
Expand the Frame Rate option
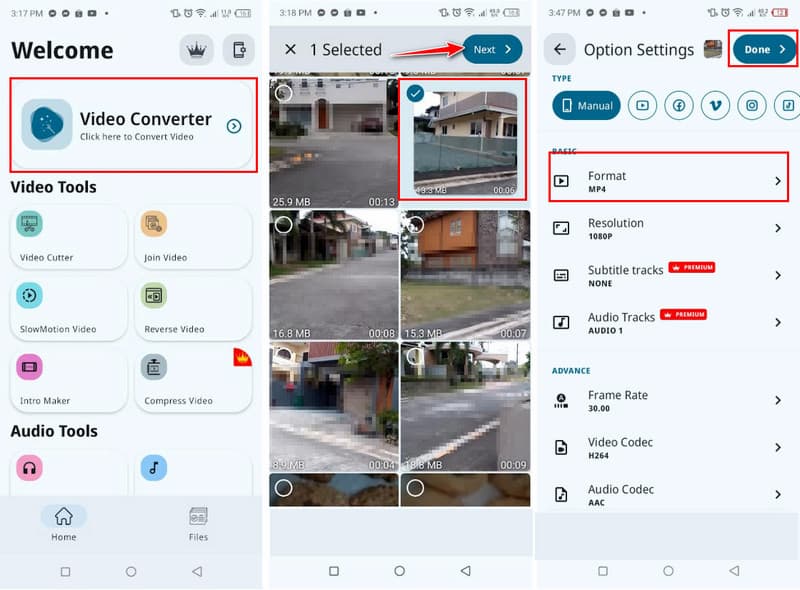click(667, 401)
